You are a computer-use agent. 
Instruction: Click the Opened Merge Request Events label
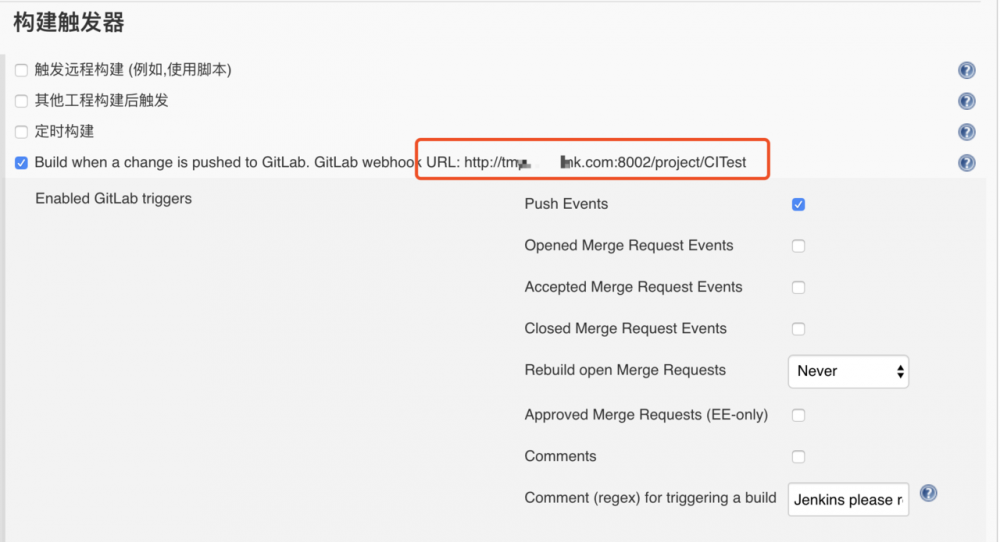tap(629, 245)
